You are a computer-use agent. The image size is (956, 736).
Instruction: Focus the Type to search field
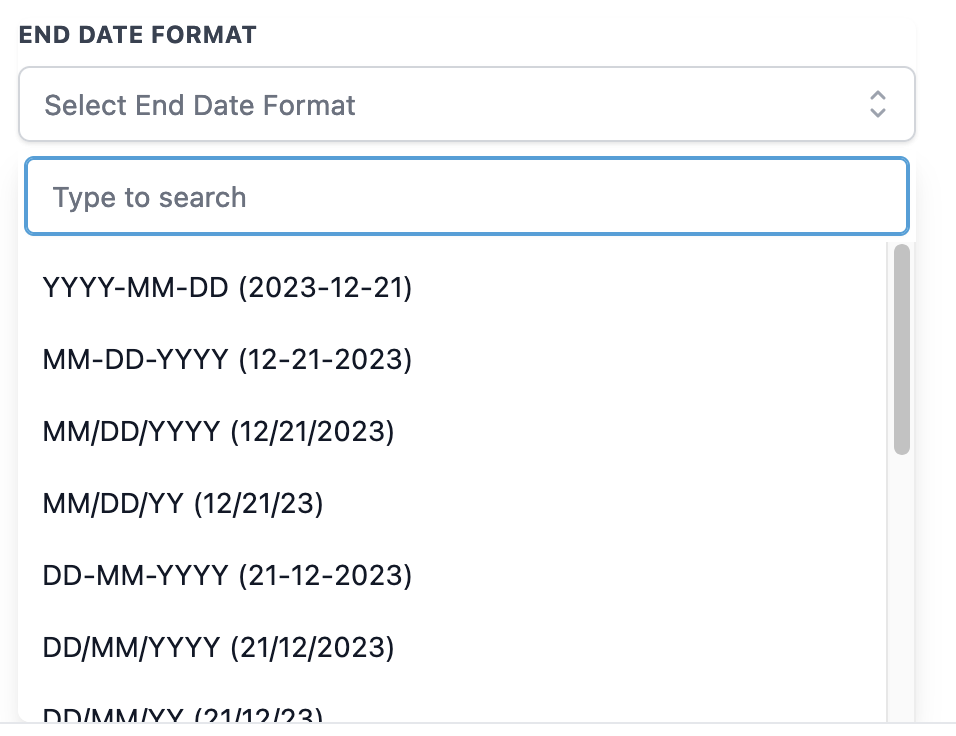click(x=466, y=196)
